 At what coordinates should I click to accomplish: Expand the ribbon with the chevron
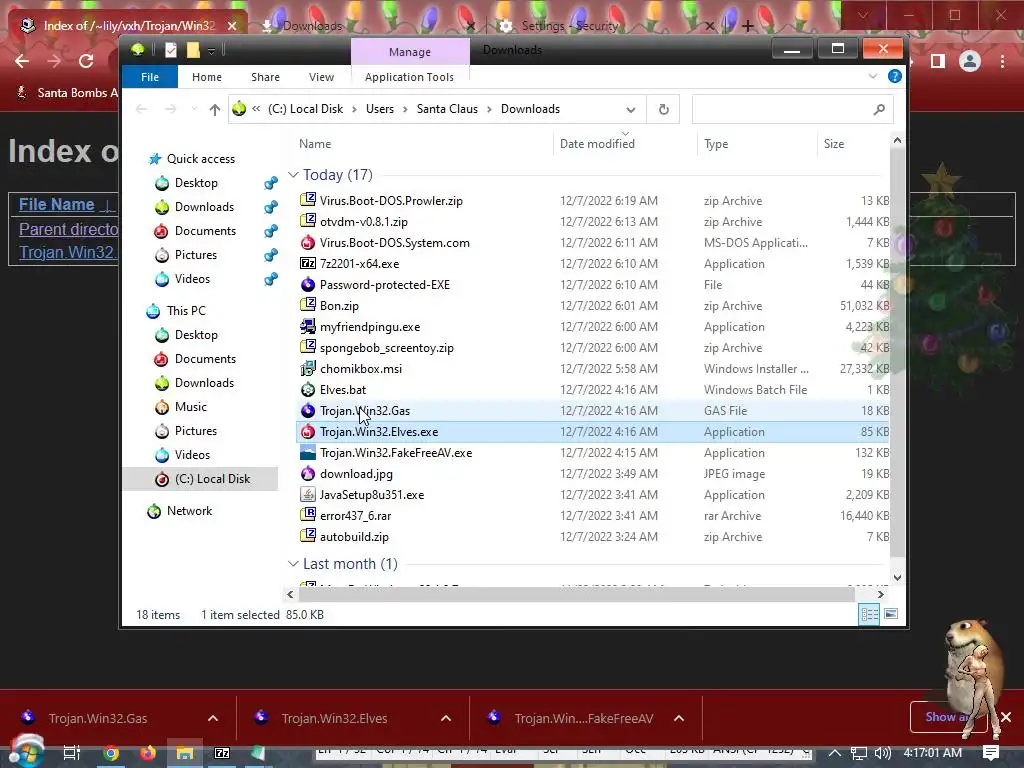[x=873, y=76]
